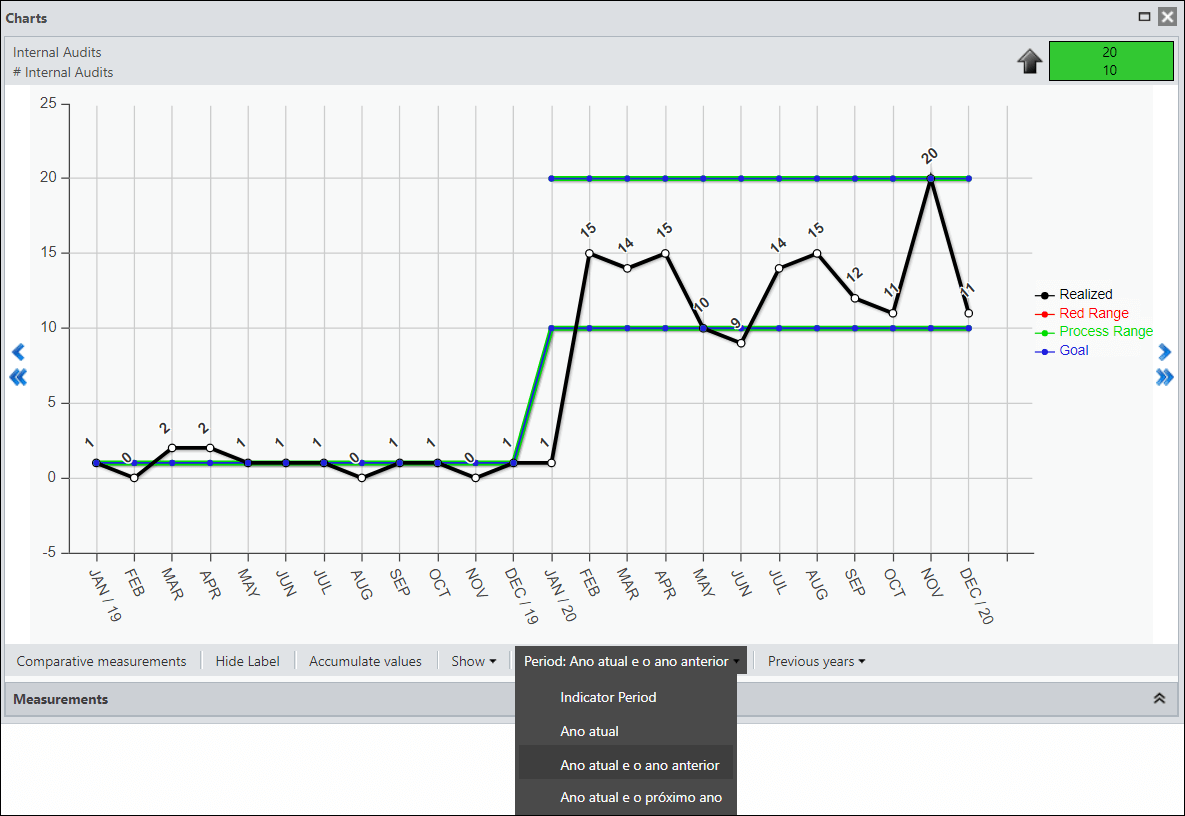This screenshot has height=816, width=1185.
Task: Toggle Red Range series in legend
Action: pyautogui.click(x=1081, y=314)
